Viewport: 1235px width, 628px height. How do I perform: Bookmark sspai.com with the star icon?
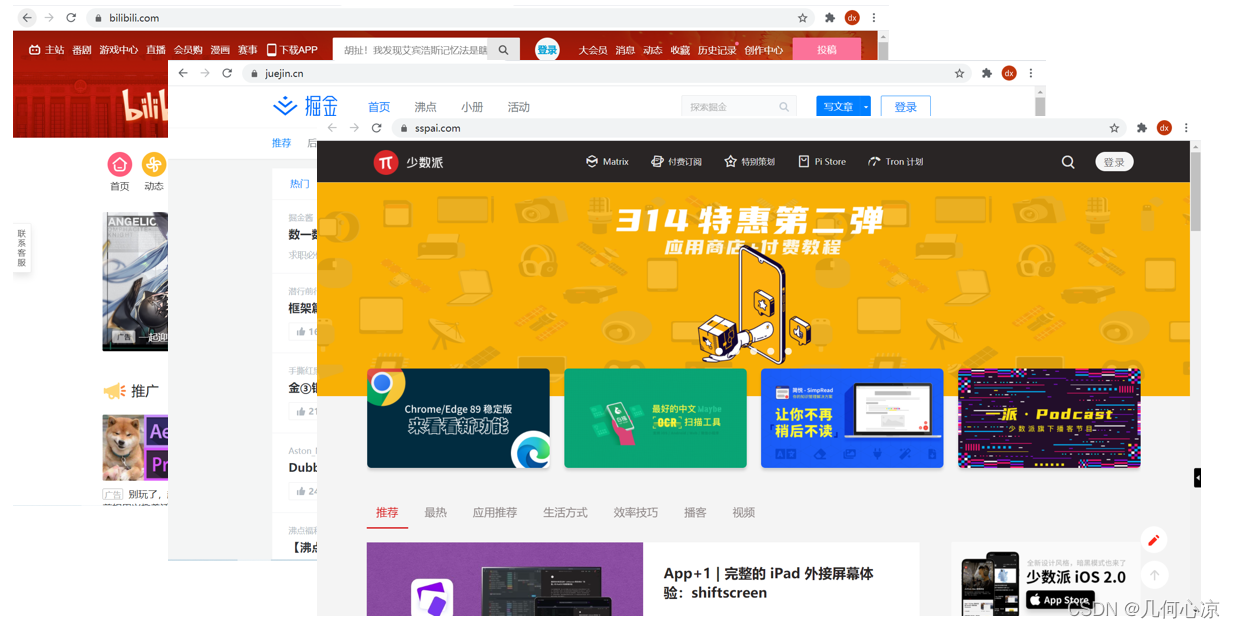click(x=1114, y=128)
